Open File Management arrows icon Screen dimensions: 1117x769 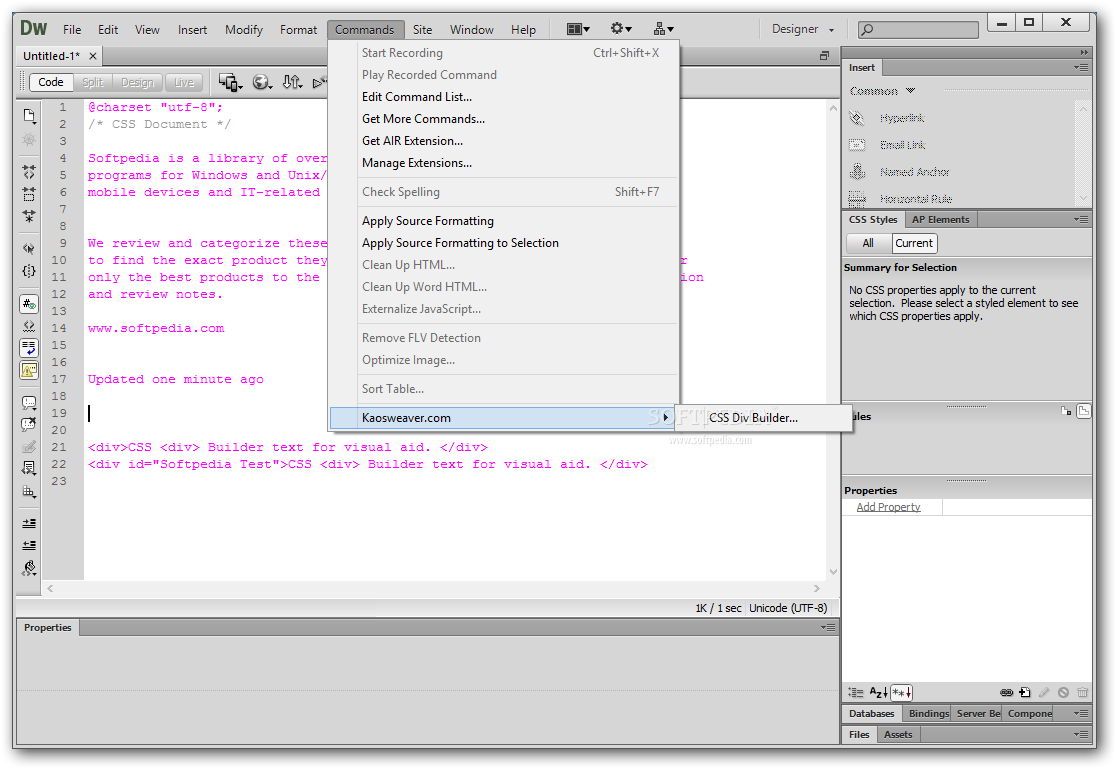coord(292,83)
